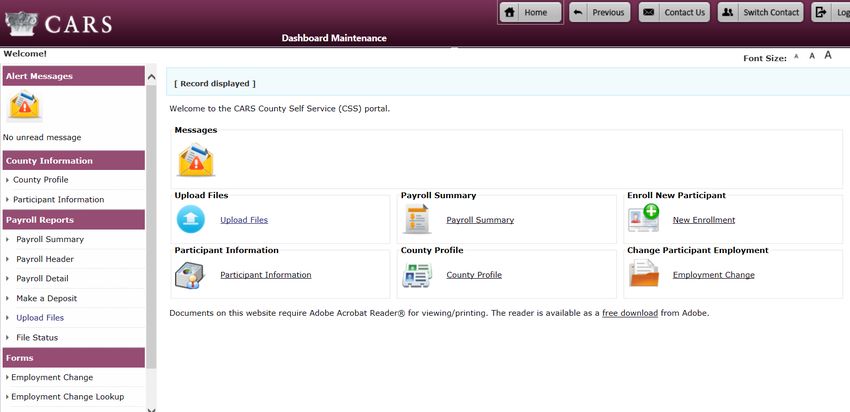This screenshot has height=412, width=850.
Task: Select the medium font size A
Action: tap(812, 56)
